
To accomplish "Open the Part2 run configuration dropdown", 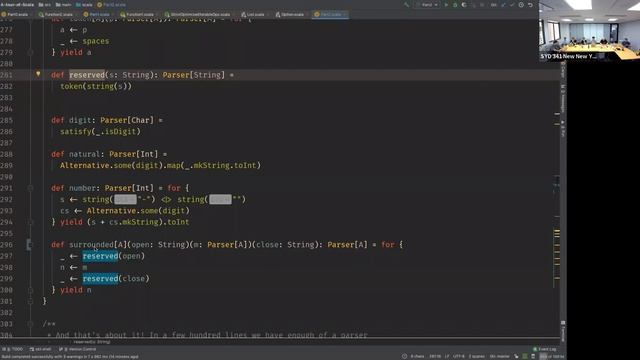I will point(427,5).
